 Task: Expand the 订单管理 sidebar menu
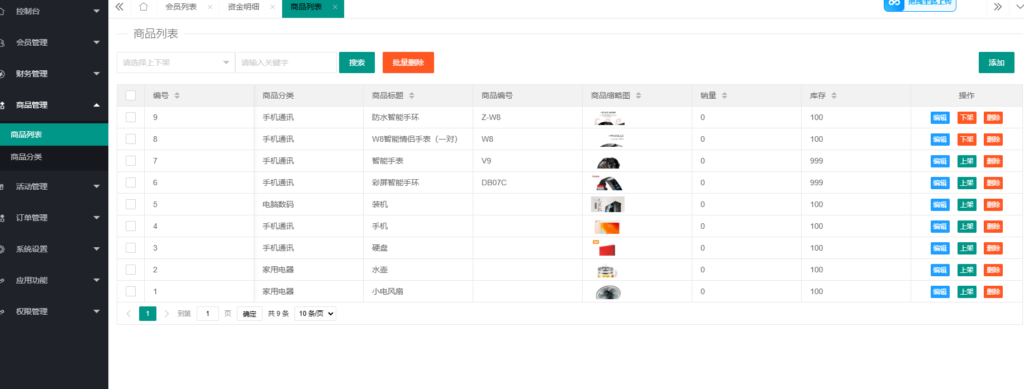pos(54,218)
